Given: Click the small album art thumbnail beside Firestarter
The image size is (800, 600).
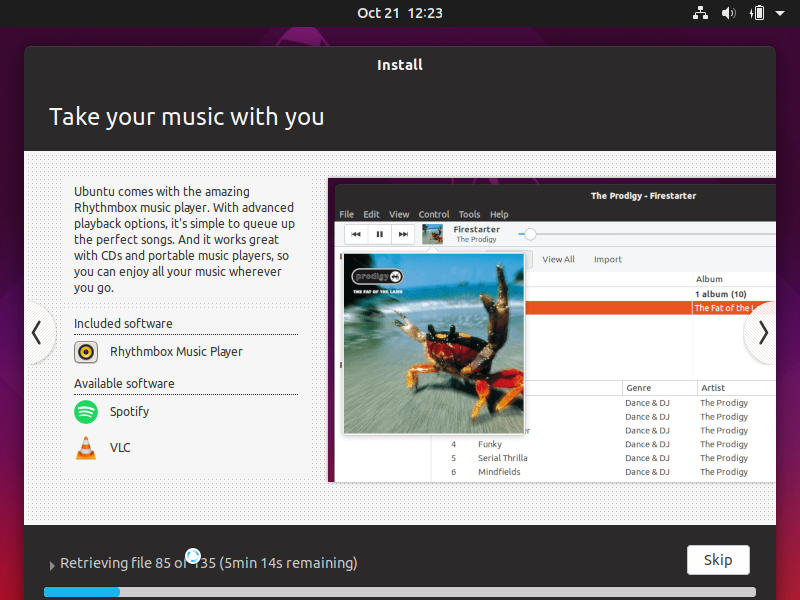Looking at the screenshot, I should pos(433,234).
